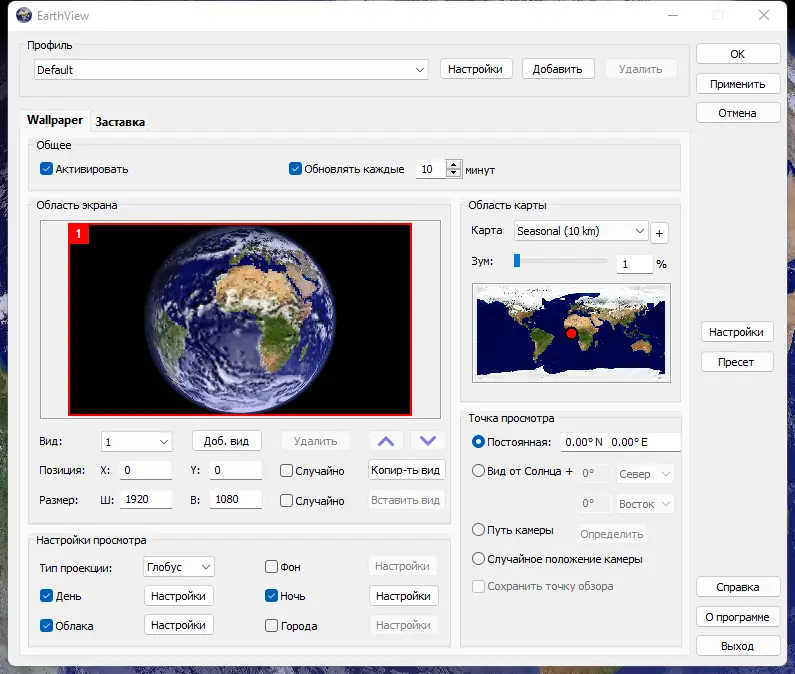Toggle the Облака checkbox
The width and height of the screenshot is (795, 674).
tap(46, 625)
